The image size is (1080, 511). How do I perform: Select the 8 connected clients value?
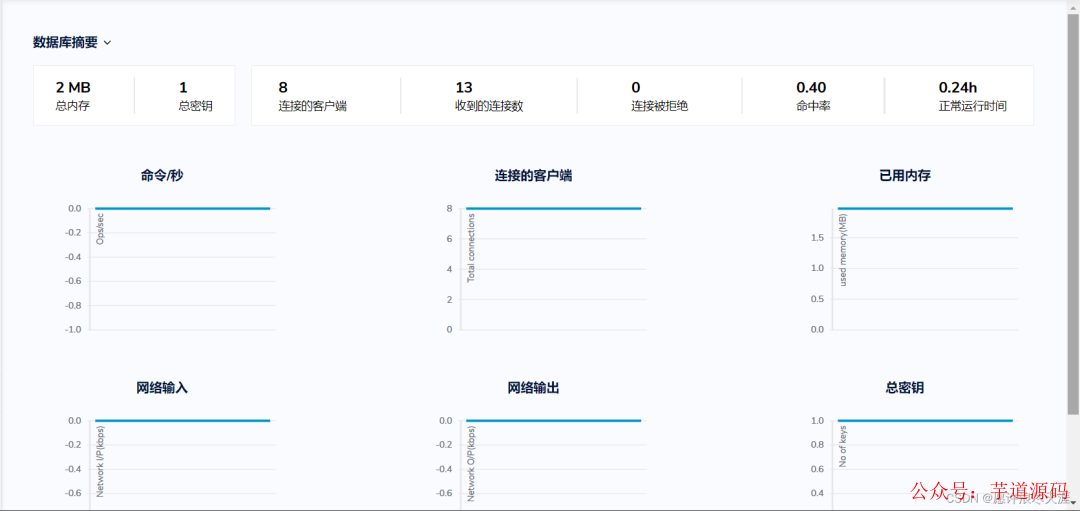tap(282, 87)
